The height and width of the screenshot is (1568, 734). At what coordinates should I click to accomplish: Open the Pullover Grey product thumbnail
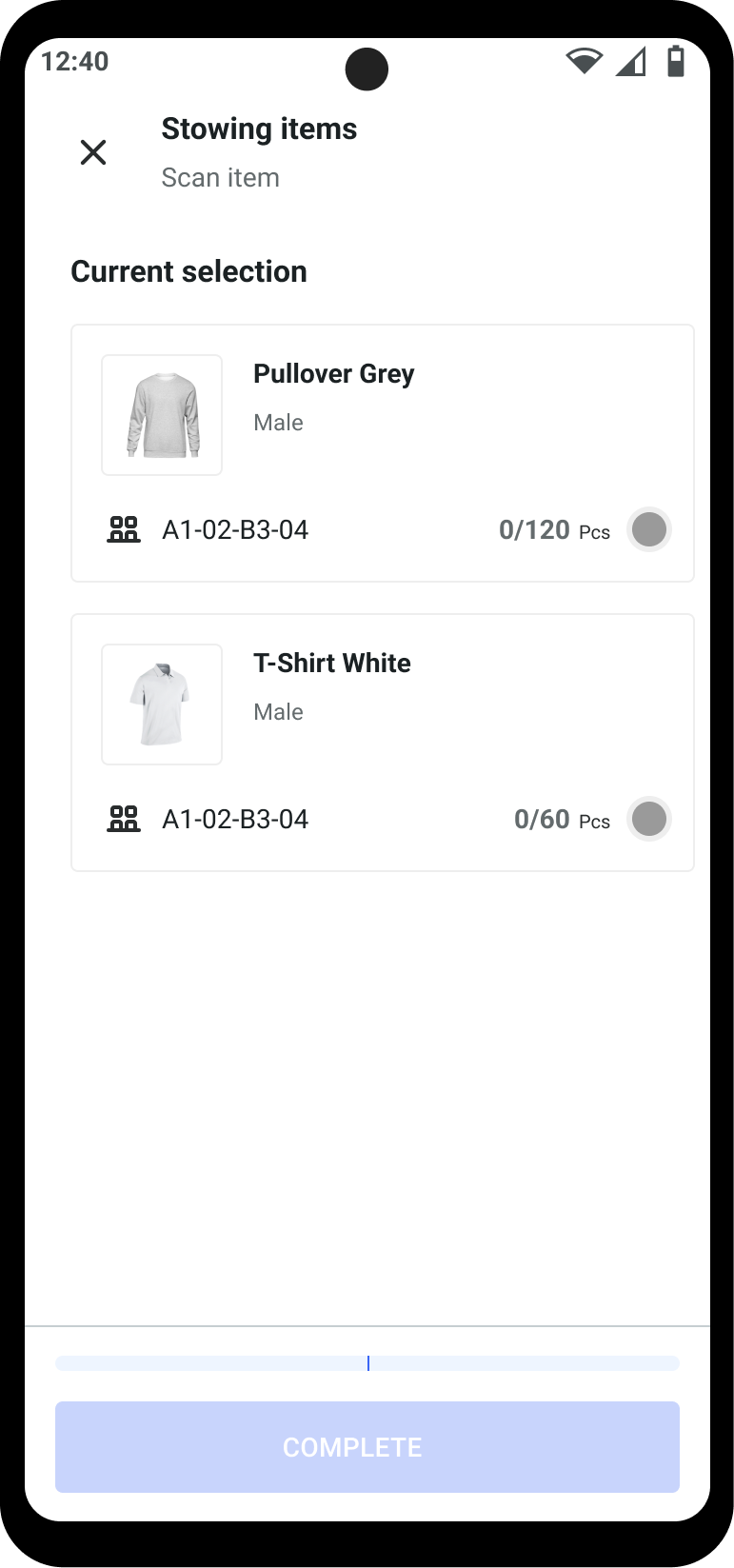click(x=162, y=415)
